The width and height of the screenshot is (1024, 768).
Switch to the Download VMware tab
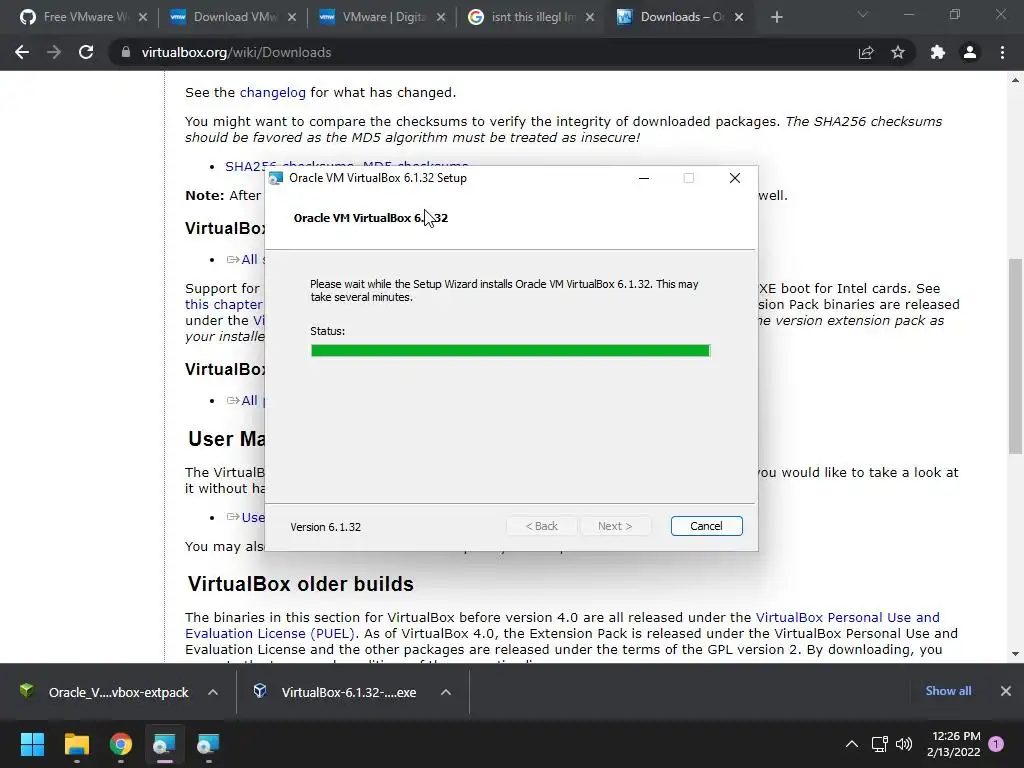[230, 17]
